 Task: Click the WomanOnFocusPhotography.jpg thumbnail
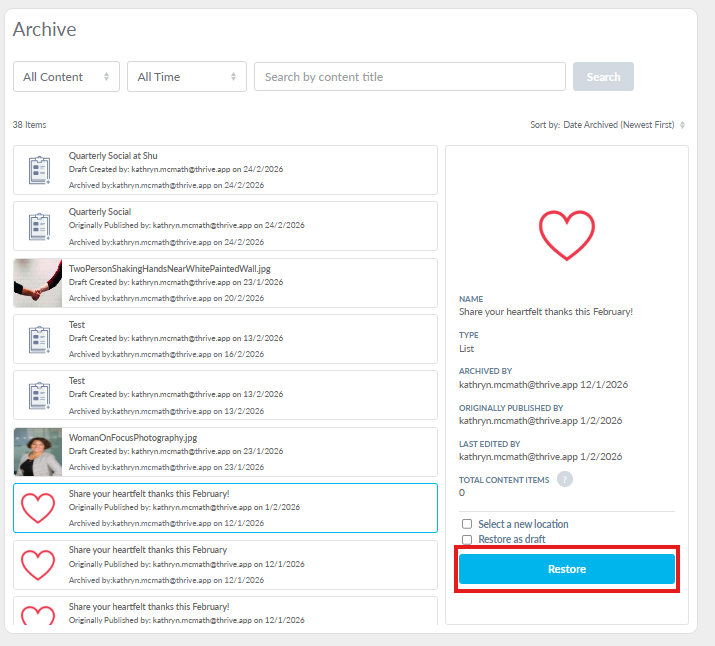(x=38, y=452)
